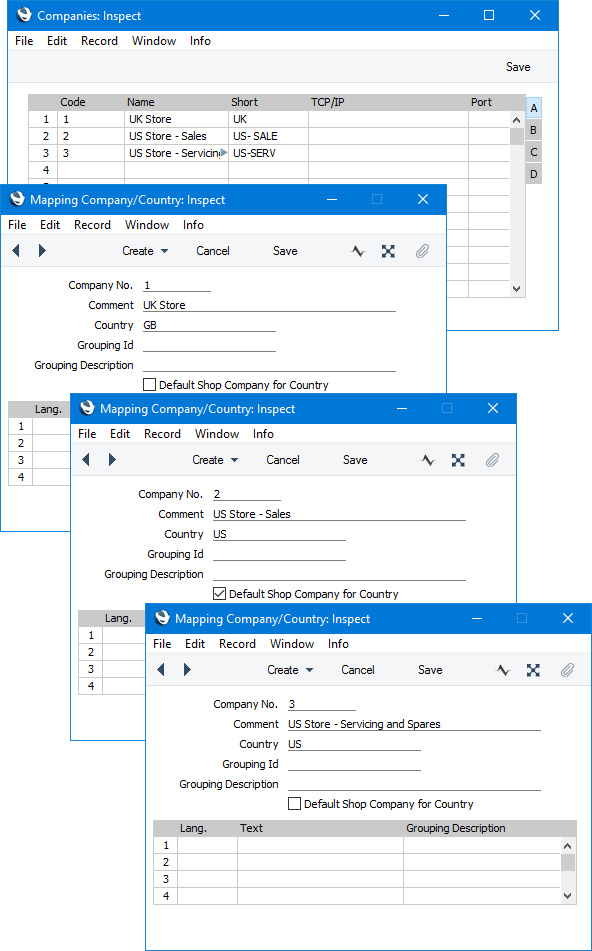Viewport: 592px width, 951px height.
Task: Open the activity workflow icon in Company 3 window
Action: coord(503,670)
